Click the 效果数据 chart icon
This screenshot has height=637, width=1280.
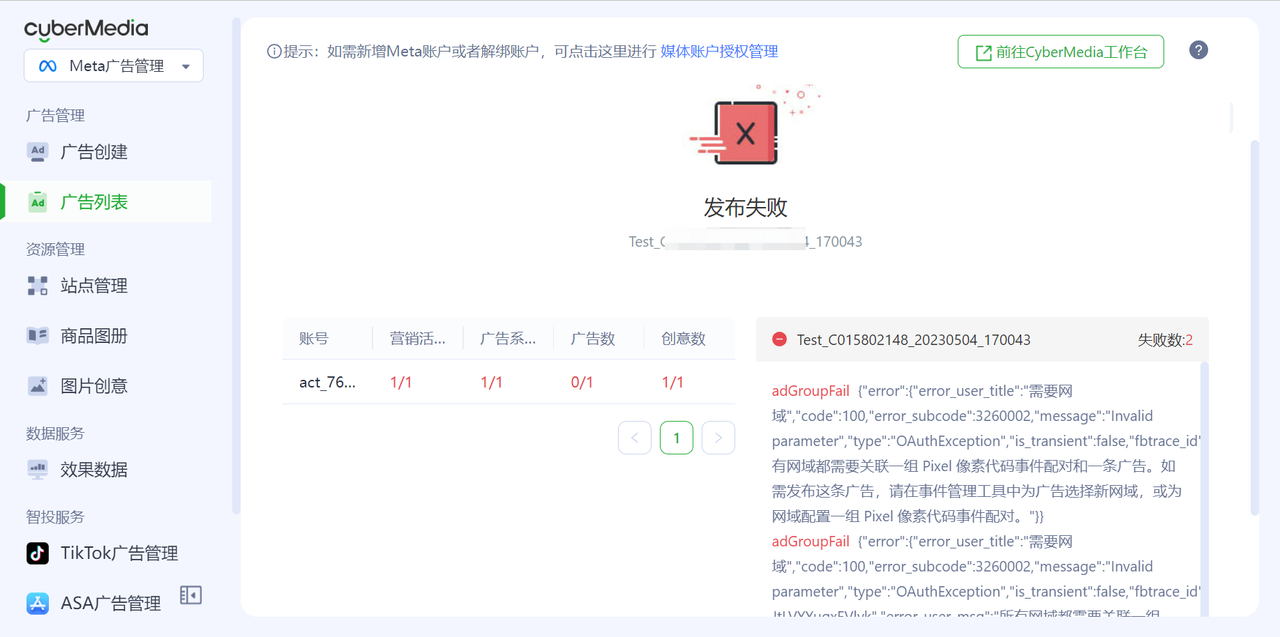[38, 469]
